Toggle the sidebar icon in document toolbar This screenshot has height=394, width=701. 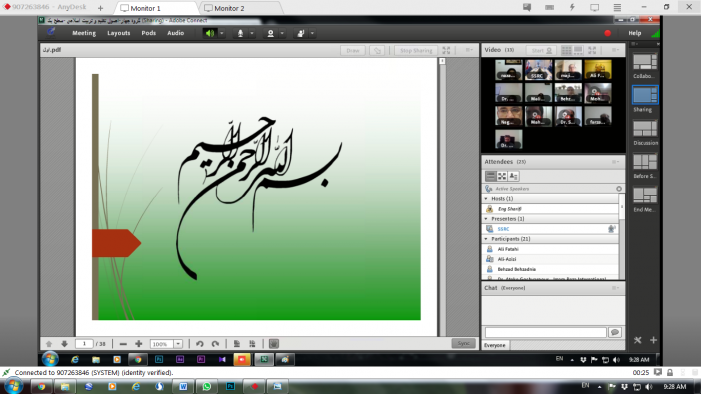[274, 343]
